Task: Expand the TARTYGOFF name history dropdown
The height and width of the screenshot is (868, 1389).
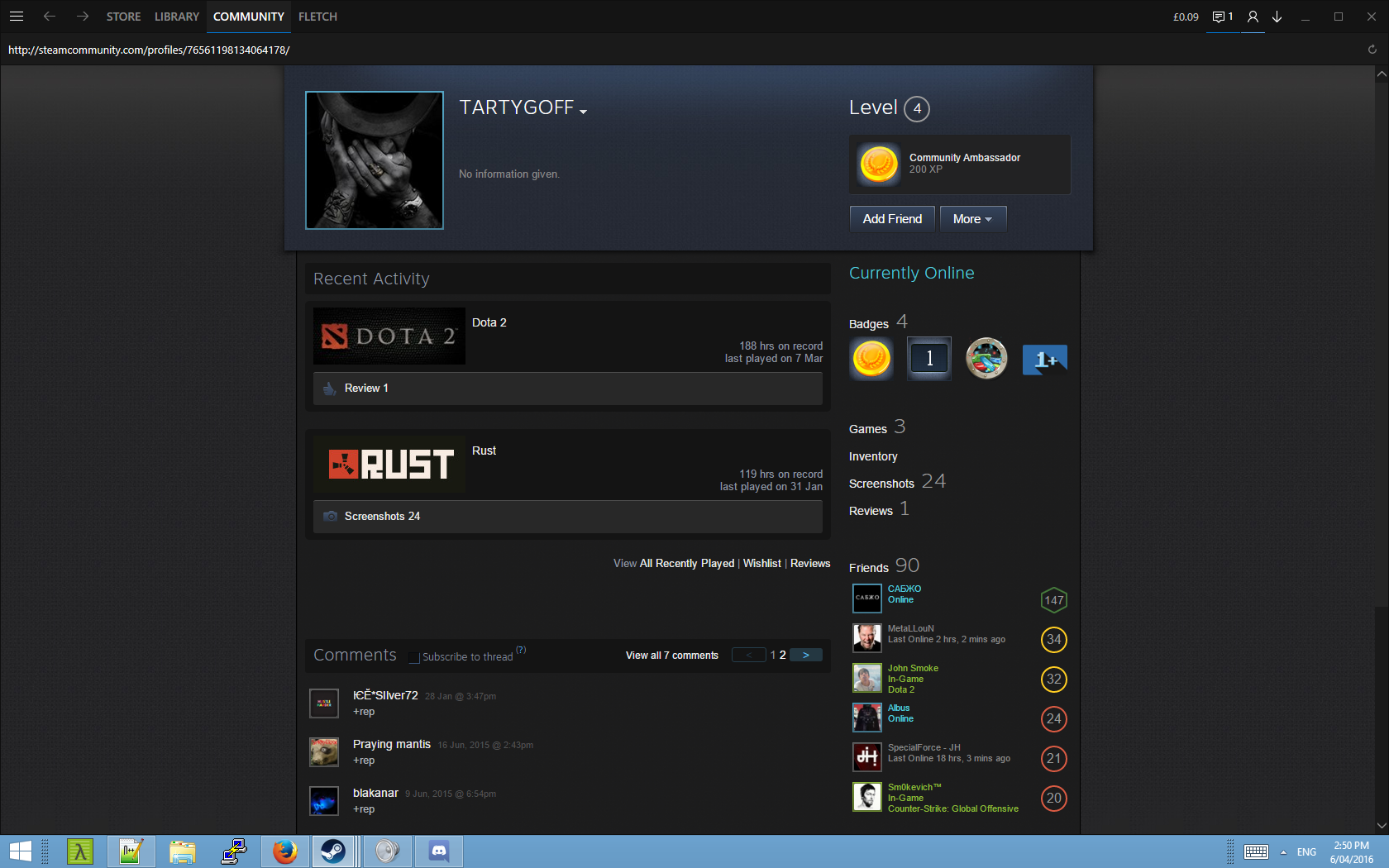Action: [x=583, y=112]
